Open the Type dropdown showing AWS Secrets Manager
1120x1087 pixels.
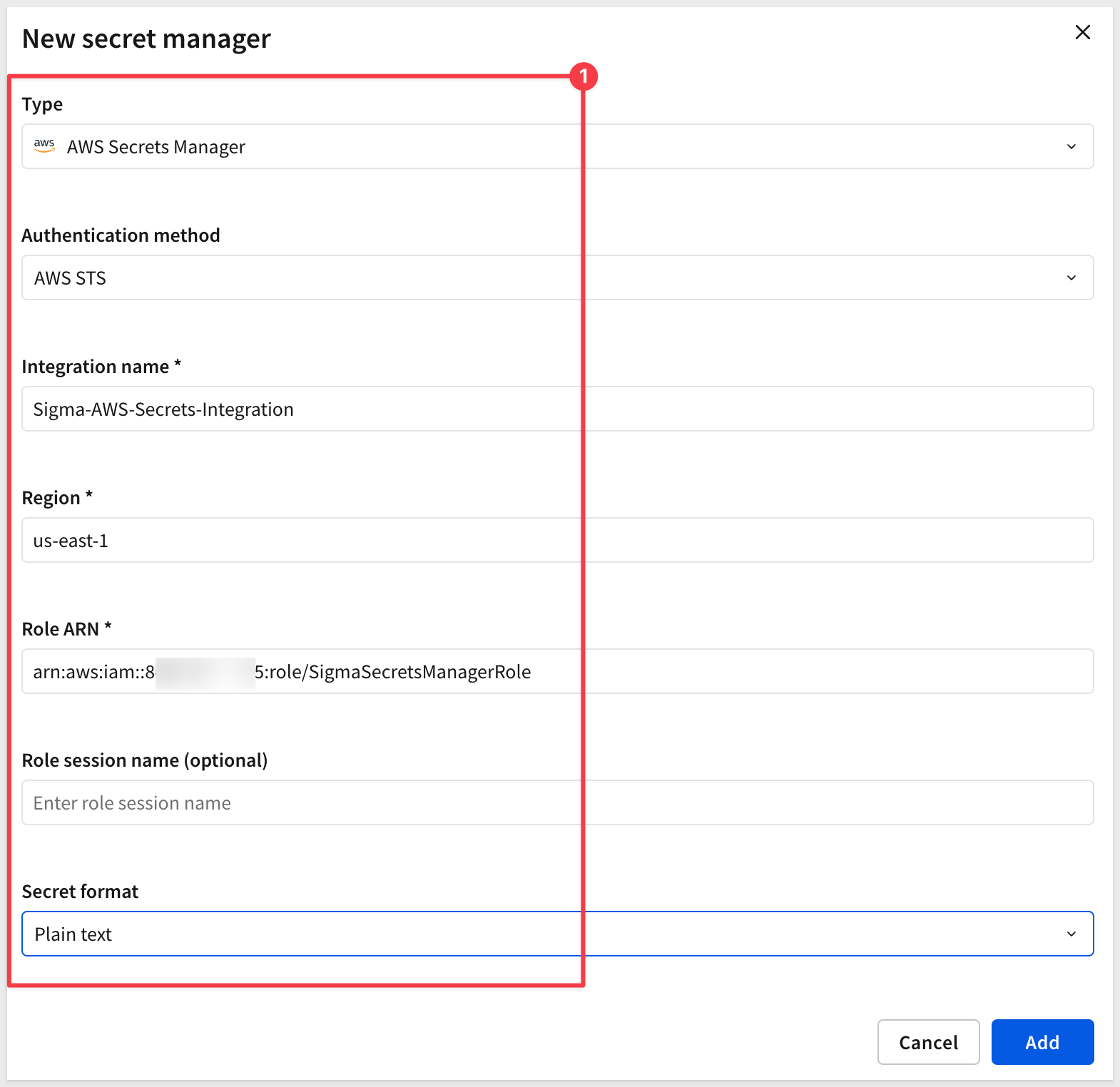[557, 146]
